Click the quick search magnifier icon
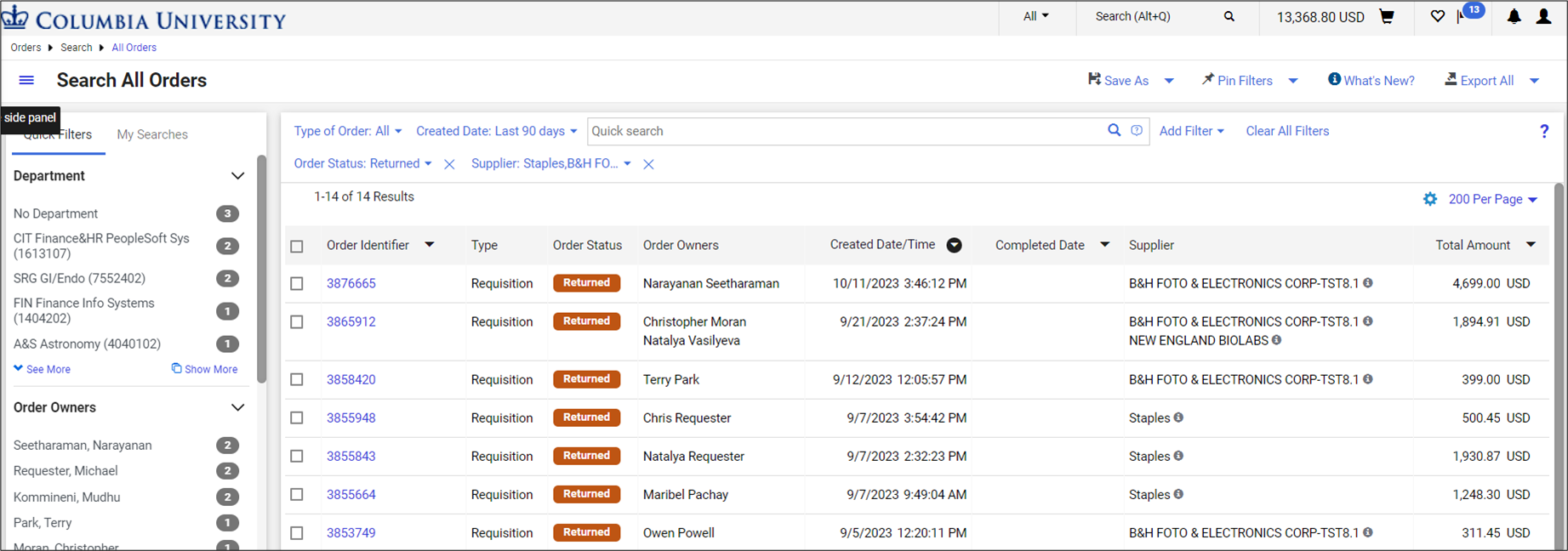The width and height of the screenshot is (1568, 551). [x=1114, y=130]
